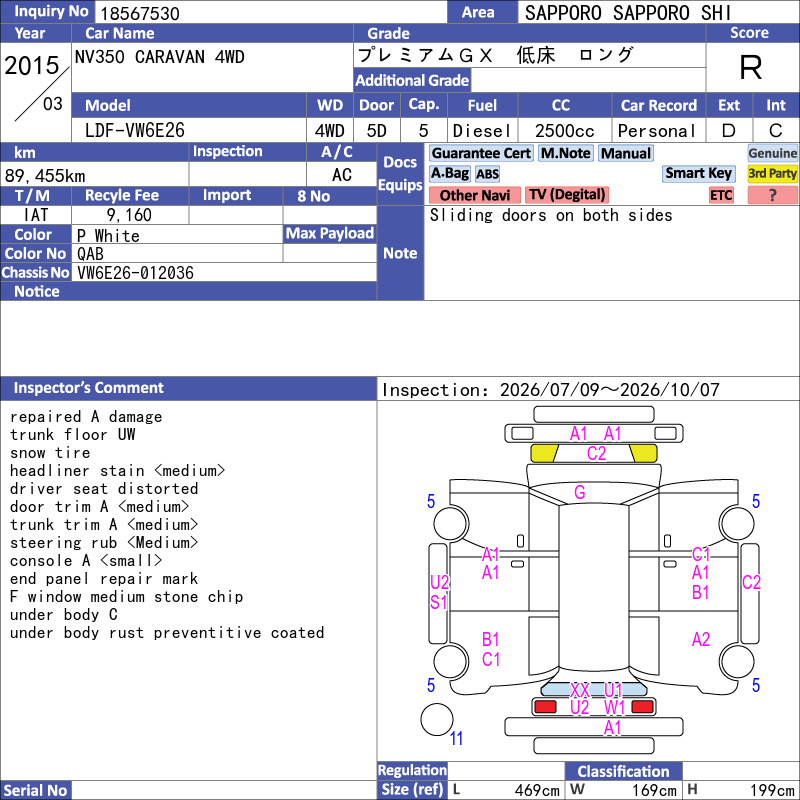
Task: Select the Smart Key equipment badge
Action: click(x=698, y=173)
